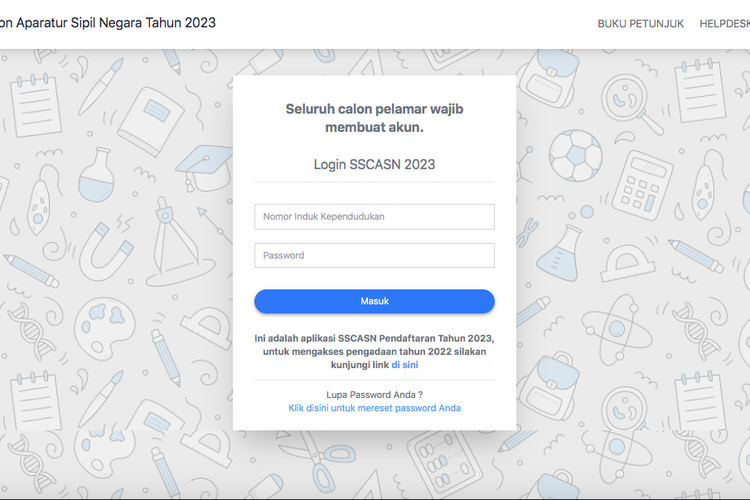The image size is (750, 500).
Task: Open the HELPDESK menu item
Action: tap(724, 23)
